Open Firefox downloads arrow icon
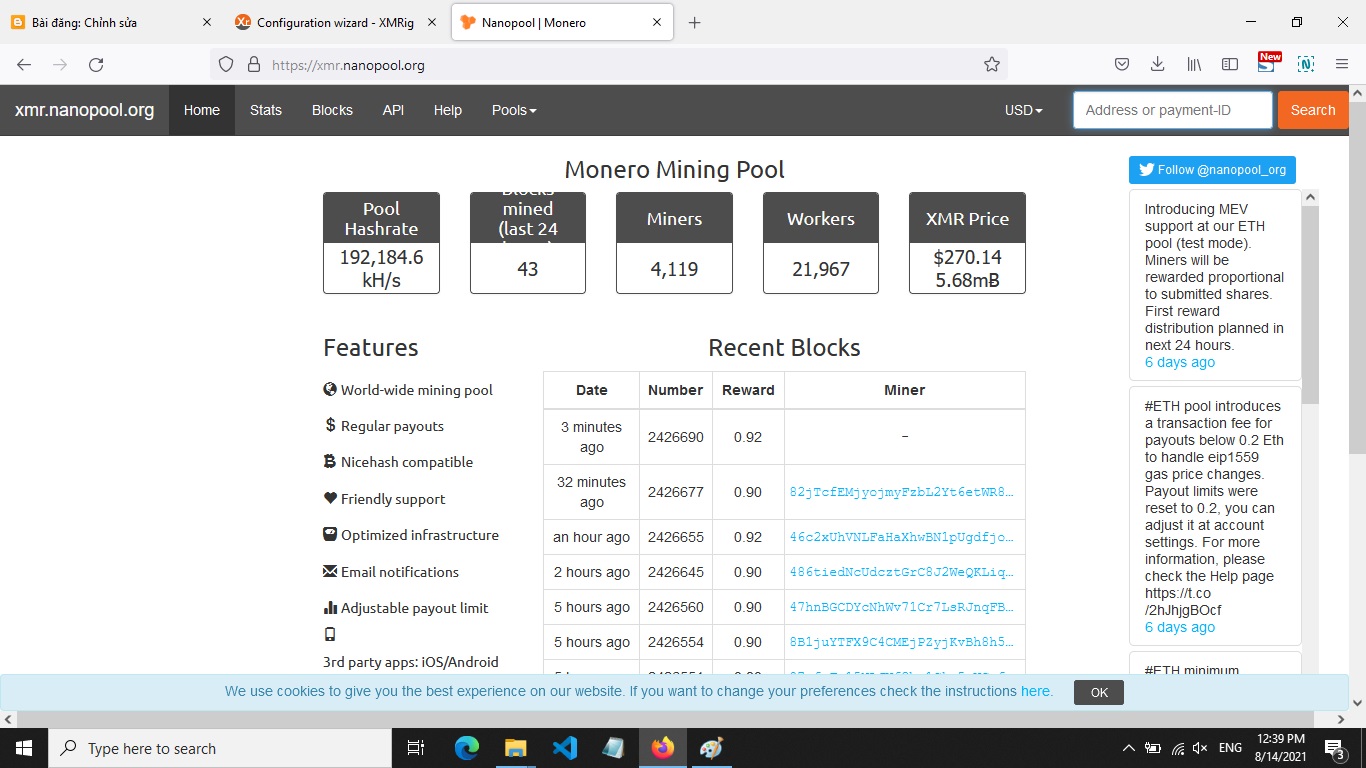Viewport: 1366px width, 768px height. (x=1157, y=64)
